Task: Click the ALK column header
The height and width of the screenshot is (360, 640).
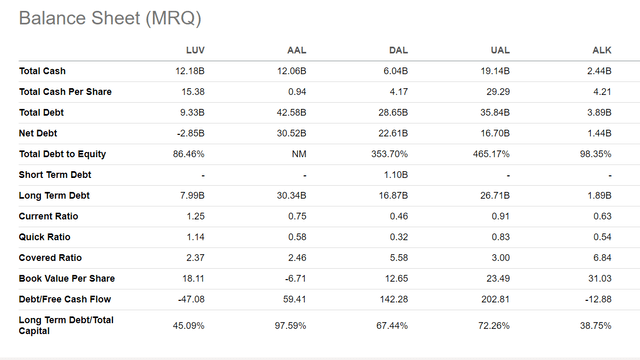Action: (x=602, y=50)
